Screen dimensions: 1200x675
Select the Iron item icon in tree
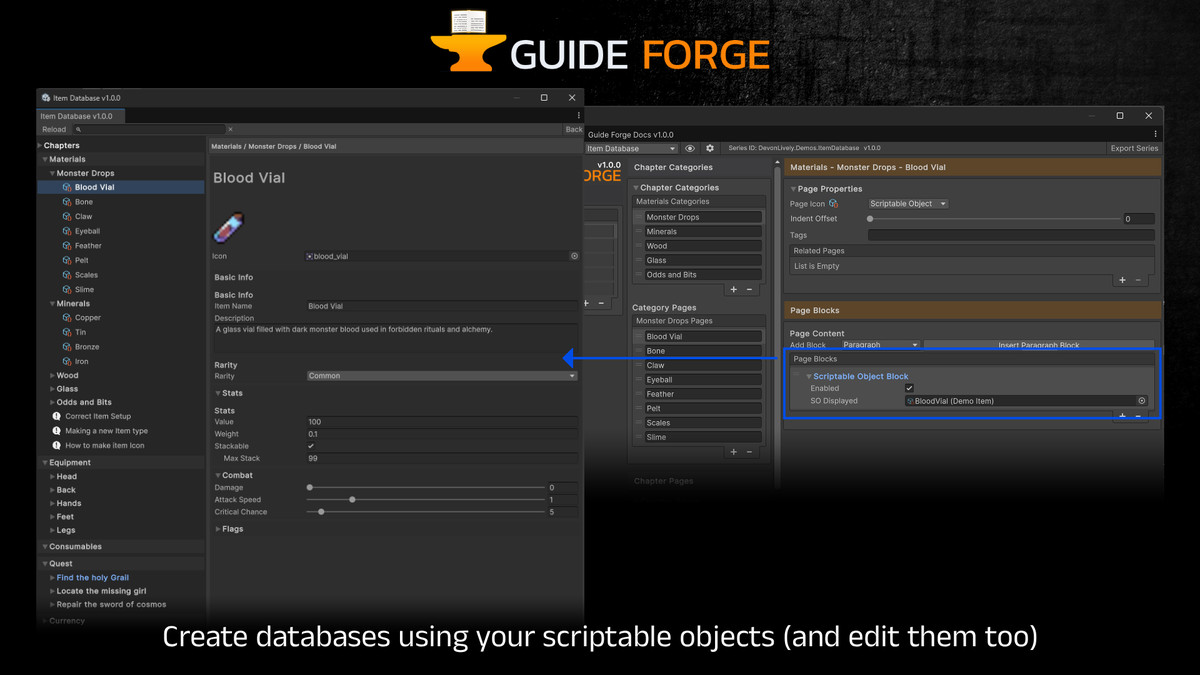pyautogui.click(x=67, y=361)
